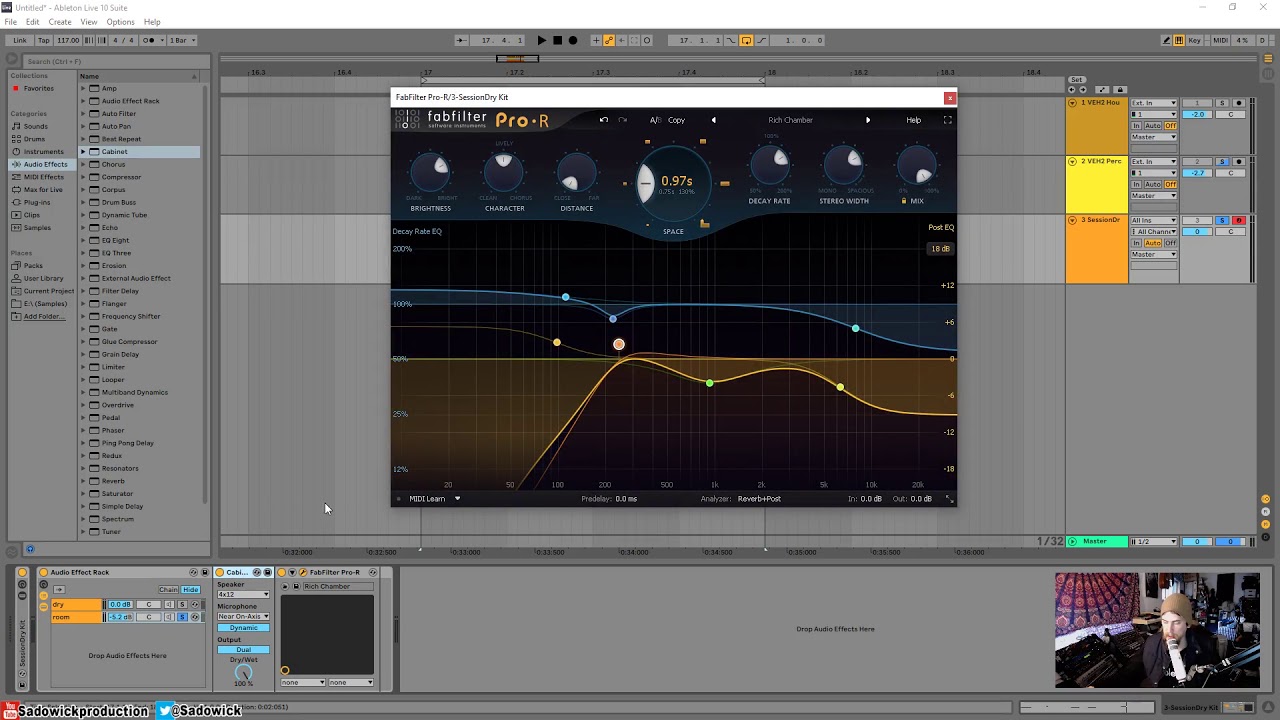Solo the 1 VEH2 Hou track
This screenshot has height=720, width=1280.
tap(1222, 103)
